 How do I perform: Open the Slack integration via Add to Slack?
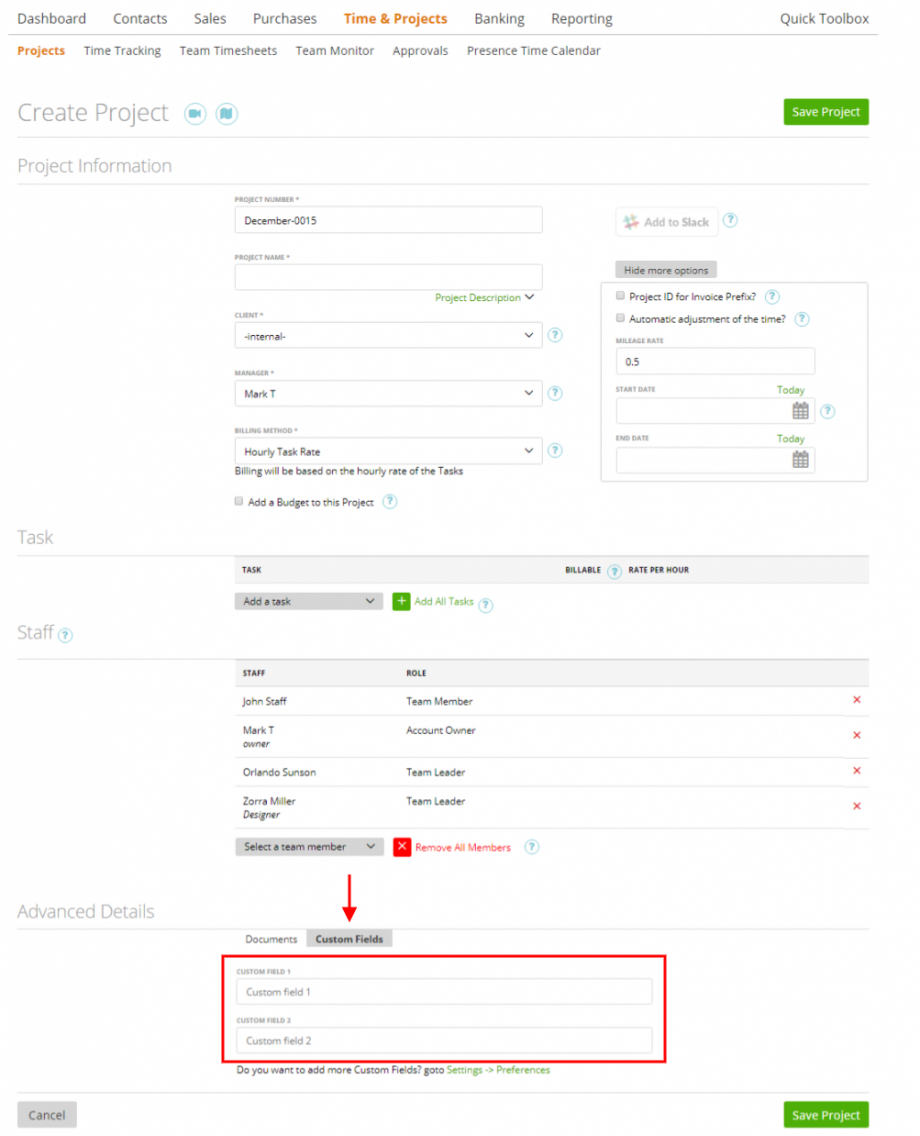click(666, 221)
